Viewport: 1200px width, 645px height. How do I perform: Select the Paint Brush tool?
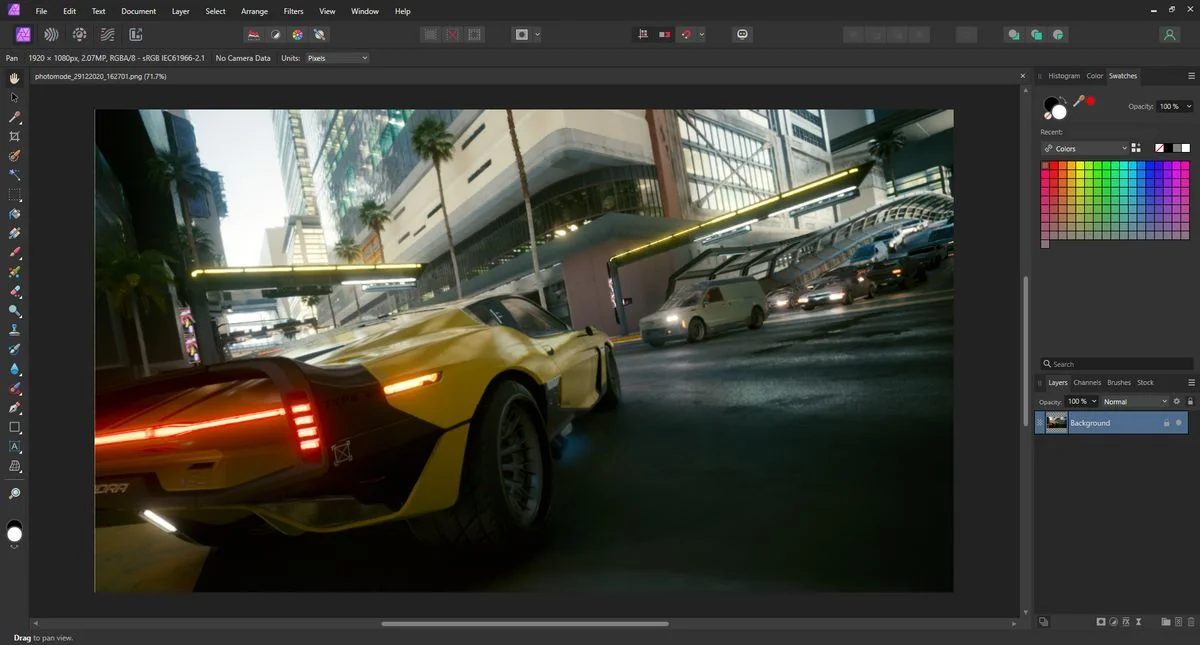pyautogui.click(x=14, y=253)
